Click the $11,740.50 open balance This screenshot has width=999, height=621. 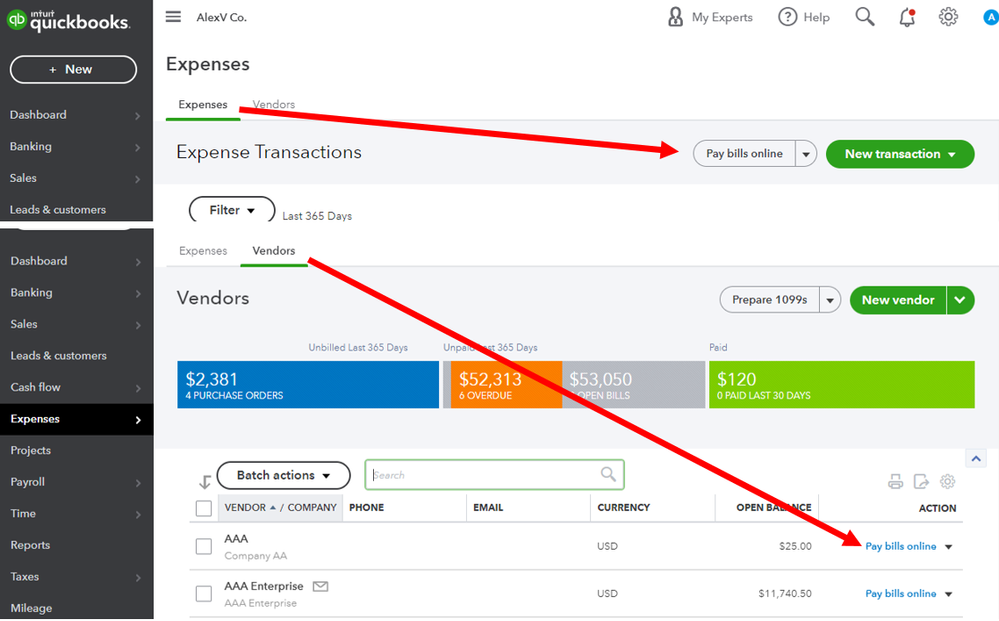point(785,594)
